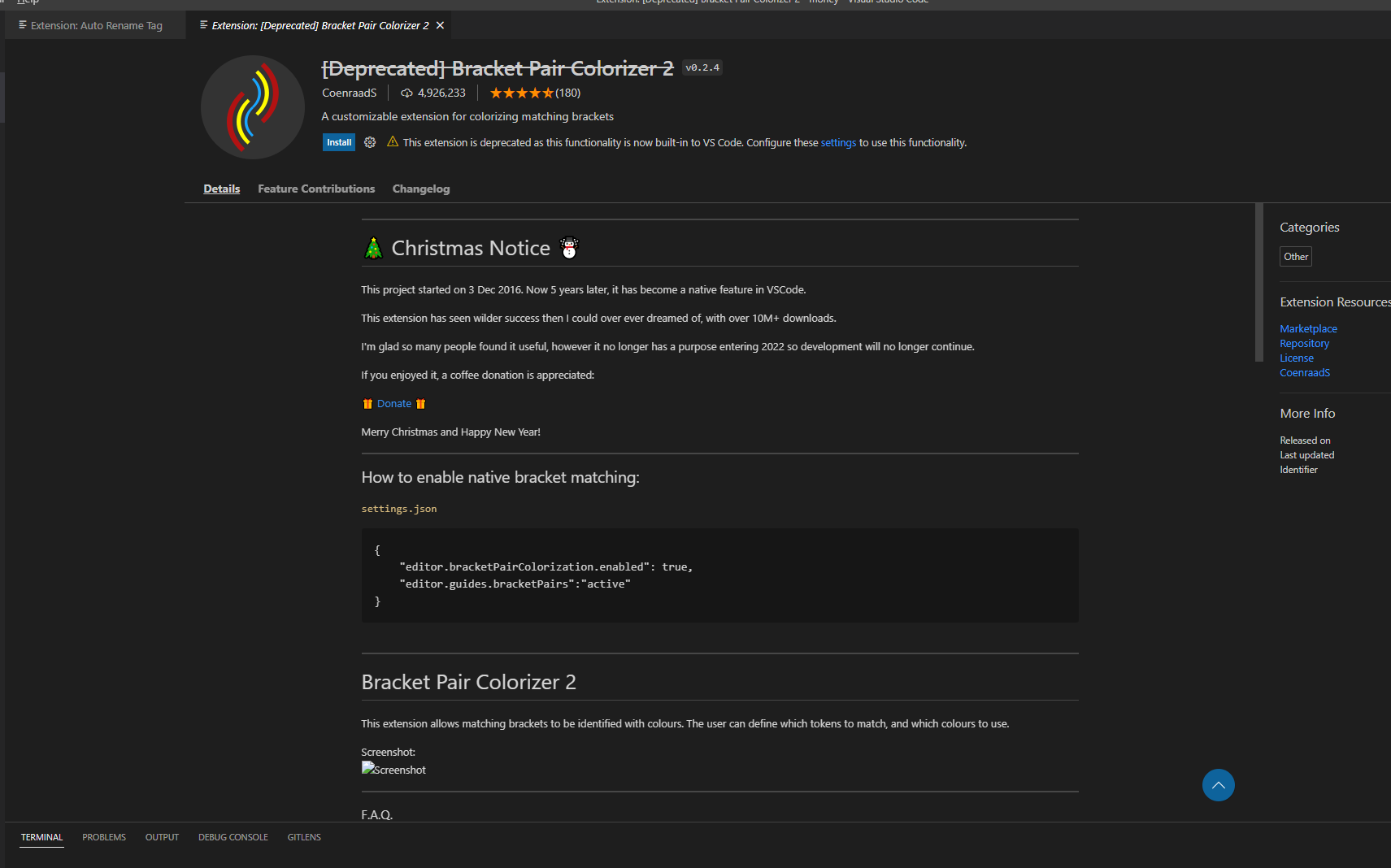Click the bracketPairColorization.enabled code line

tap(546, 566)
